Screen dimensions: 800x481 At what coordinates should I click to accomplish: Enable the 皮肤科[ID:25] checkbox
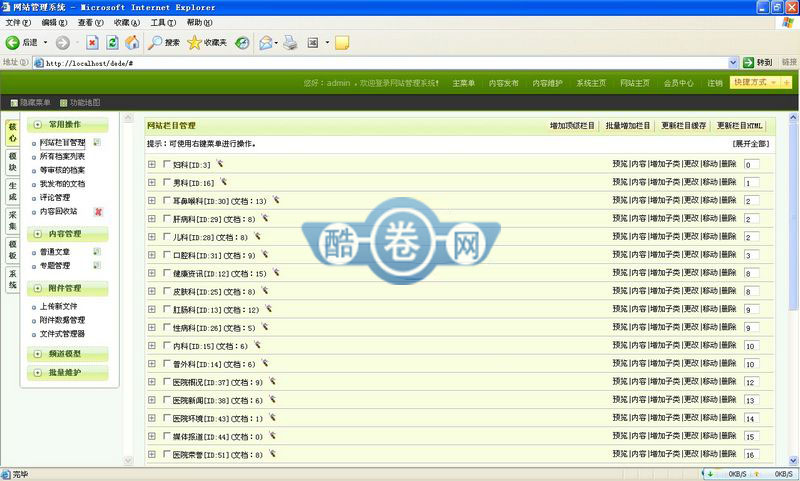[166, 291]
